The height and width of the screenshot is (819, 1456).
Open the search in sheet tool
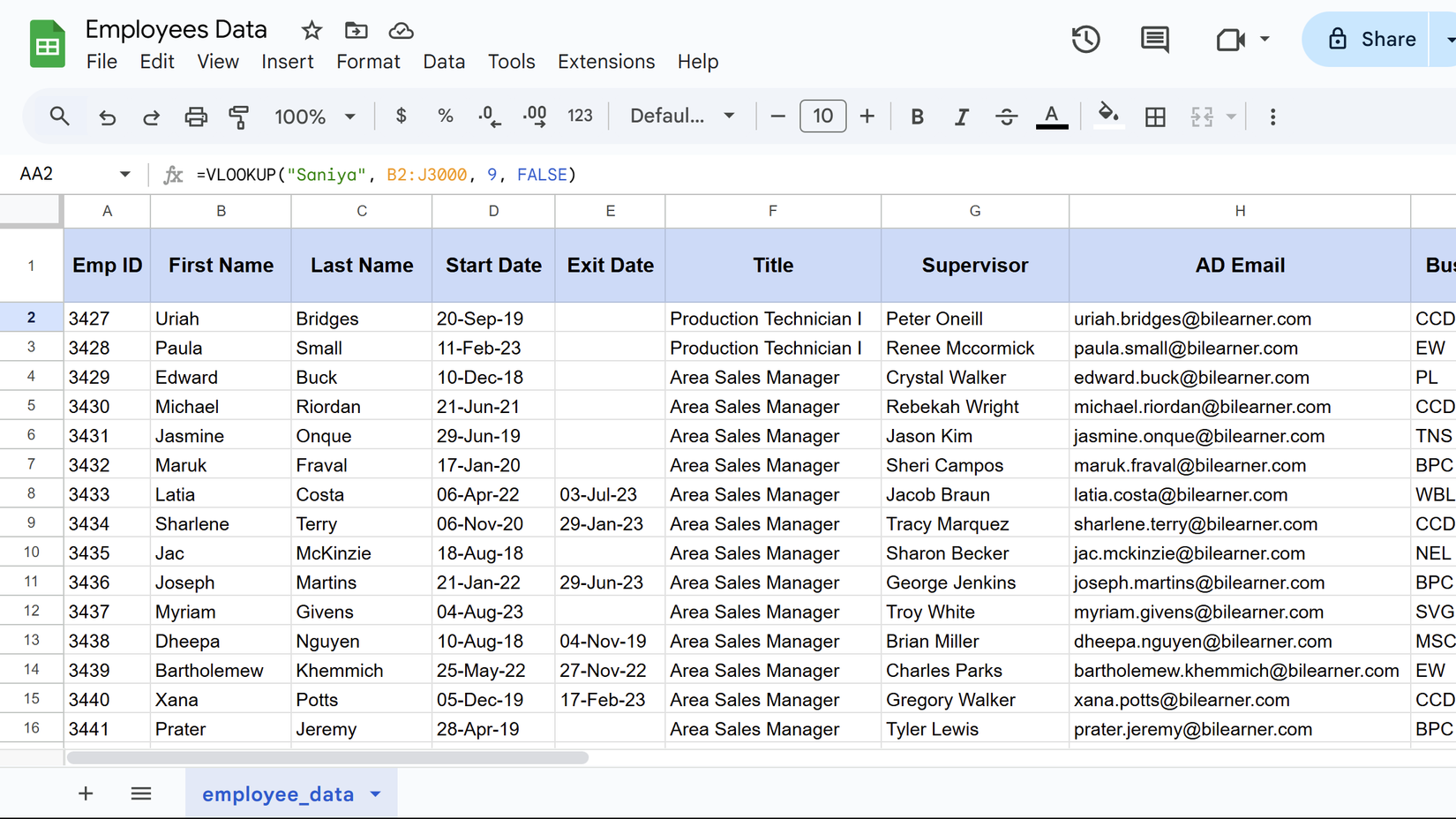(x=59, y=116)
